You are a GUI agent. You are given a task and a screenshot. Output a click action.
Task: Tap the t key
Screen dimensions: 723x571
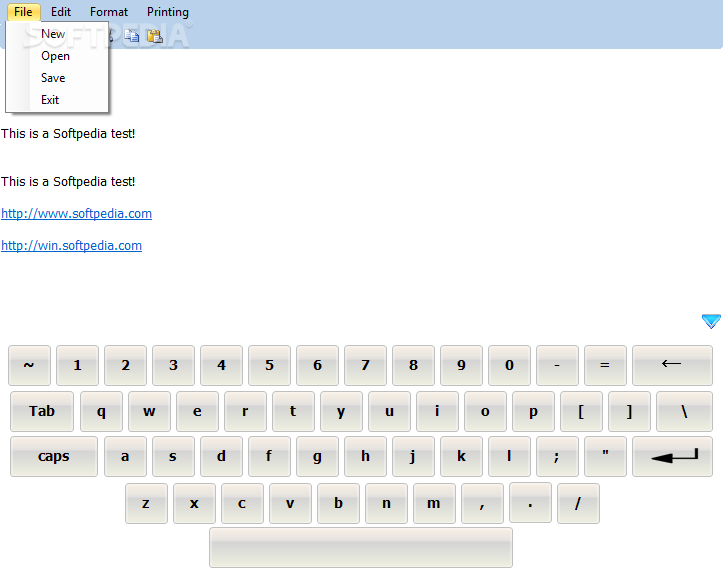coord(293,411)
